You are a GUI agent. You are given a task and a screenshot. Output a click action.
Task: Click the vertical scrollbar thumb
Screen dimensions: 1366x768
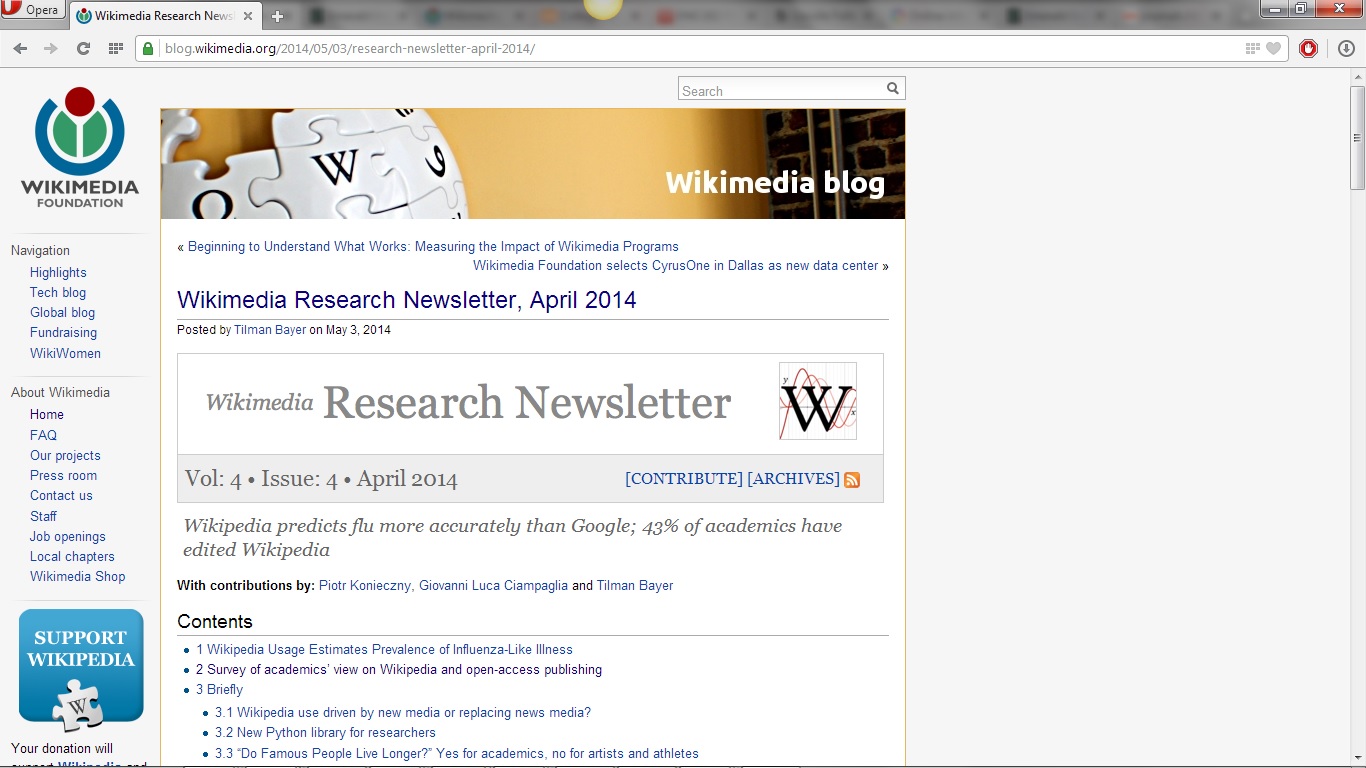(x=1357, y=139)
